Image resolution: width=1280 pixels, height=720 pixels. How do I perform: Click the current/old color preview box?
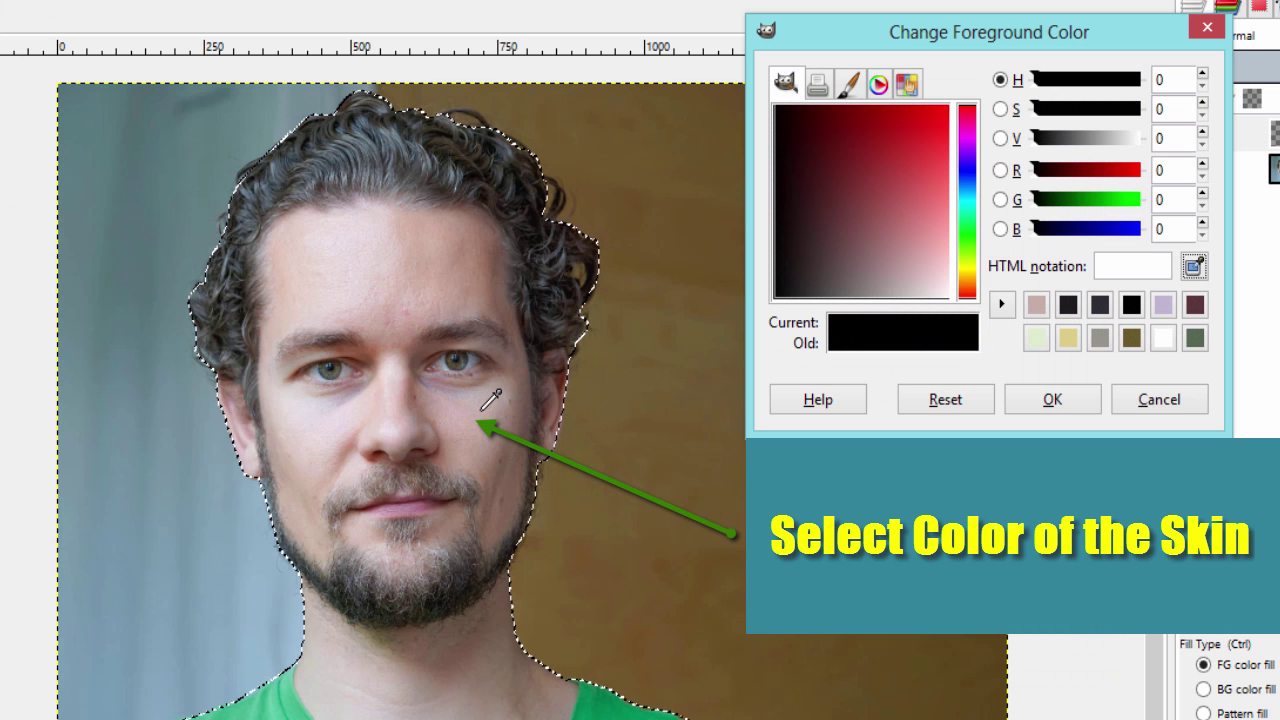tap(903, 332)
